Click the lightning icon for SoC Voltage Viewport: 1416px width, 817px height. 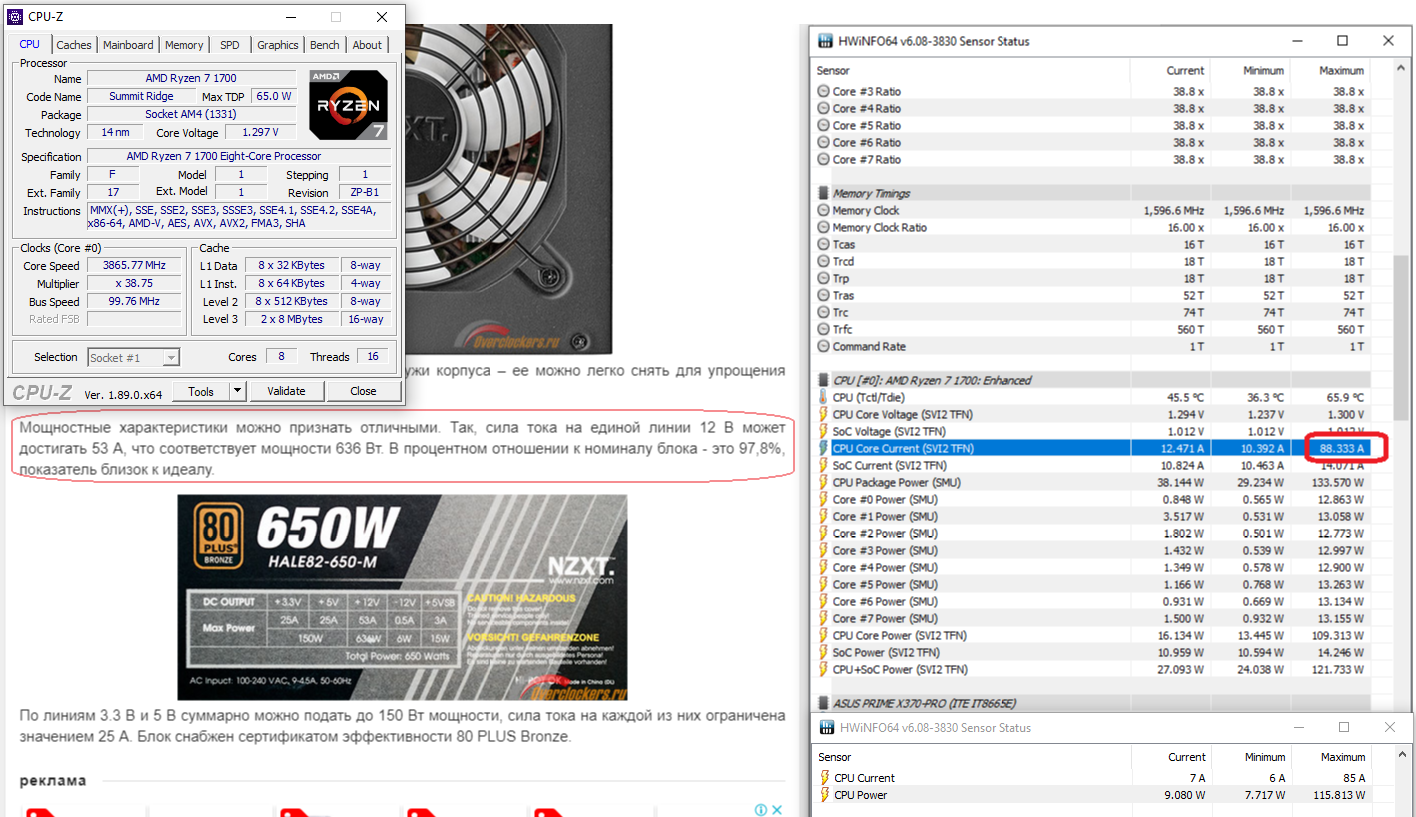click(823, 432)
